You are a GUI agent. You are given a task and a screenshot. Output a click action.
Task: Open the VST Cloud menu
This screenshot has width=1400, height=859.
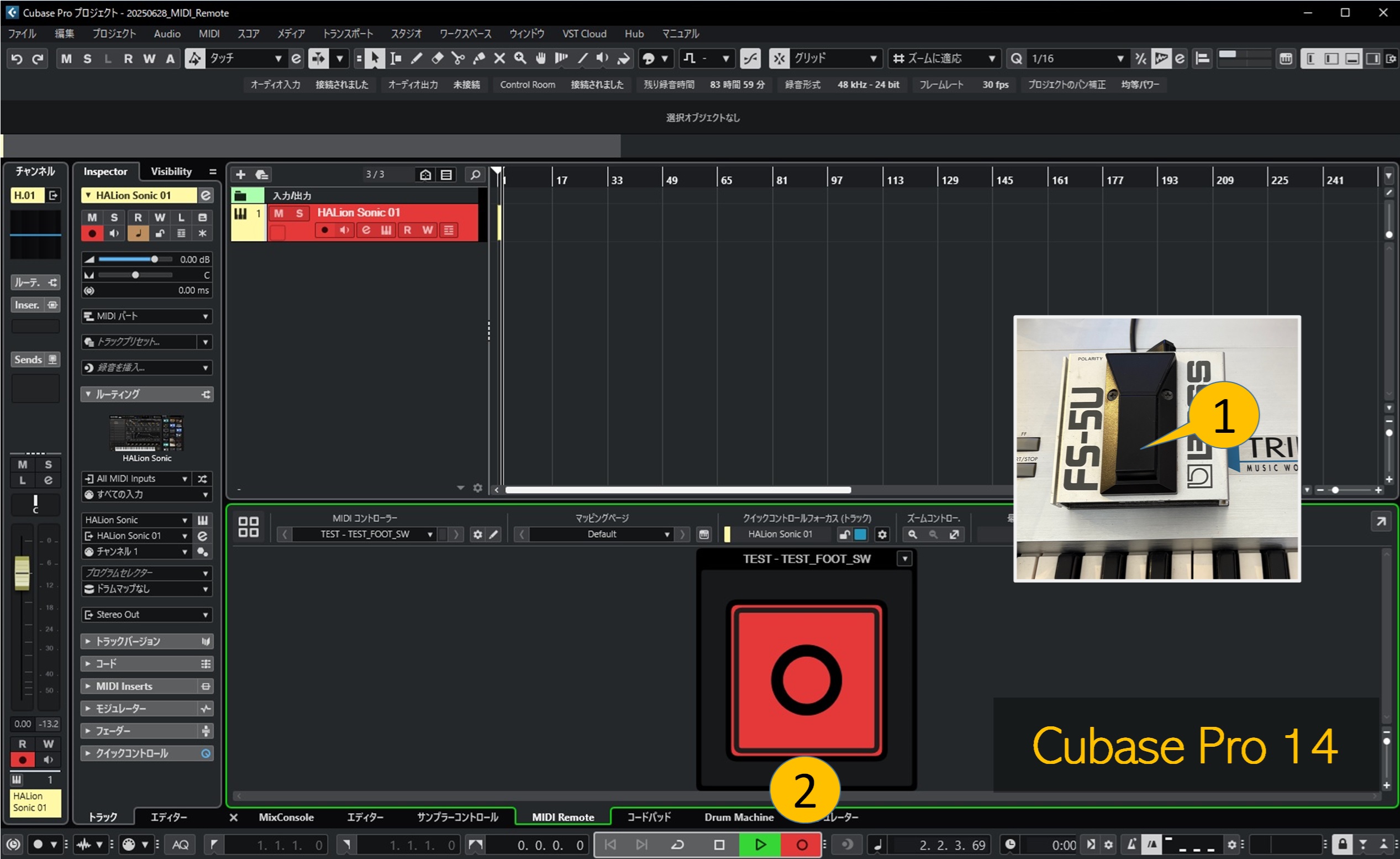[x=584, y=34]
